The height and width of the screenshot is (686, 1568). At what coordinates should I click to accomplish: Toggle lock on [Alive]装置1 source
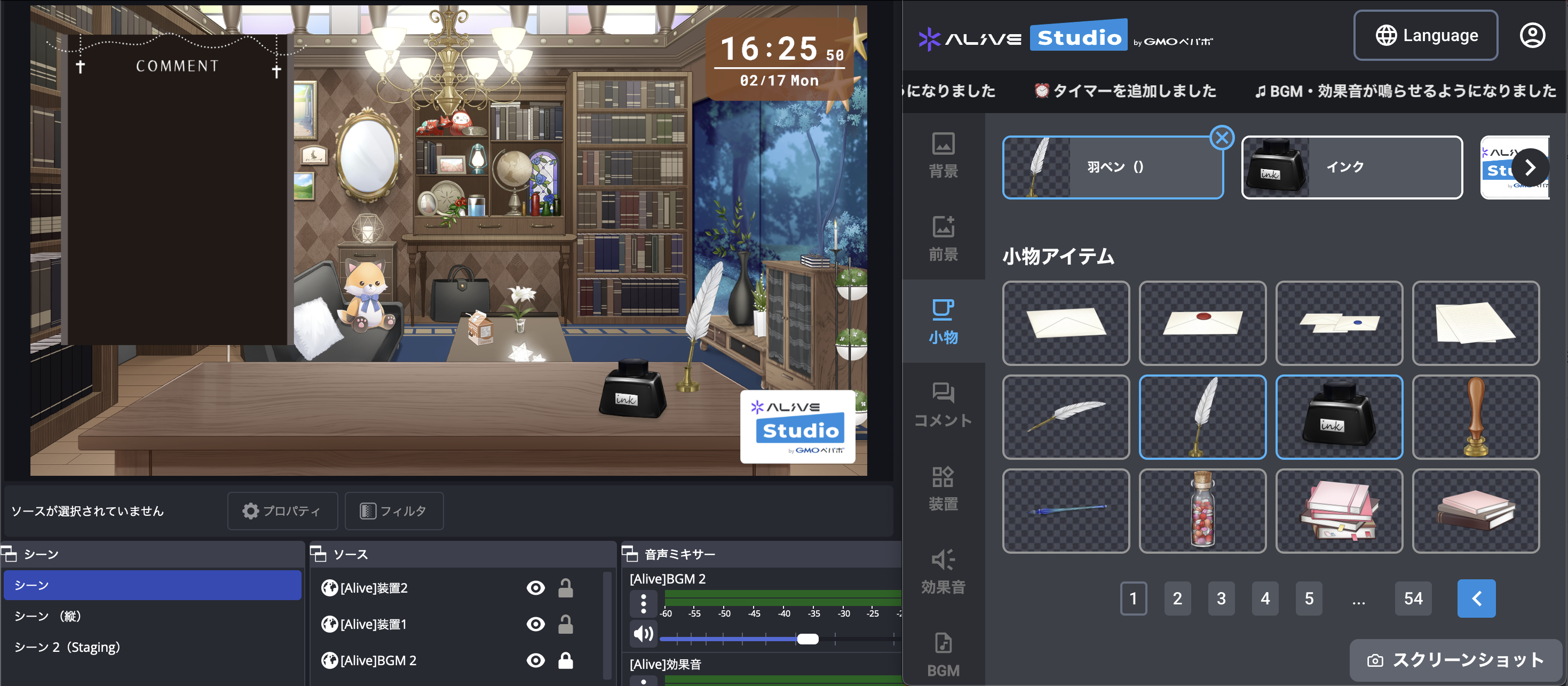566,624
